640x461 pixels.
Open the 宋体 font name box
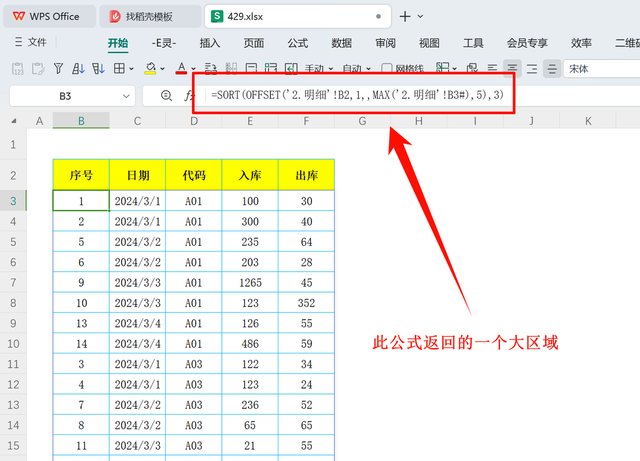(x=602, y=69)
